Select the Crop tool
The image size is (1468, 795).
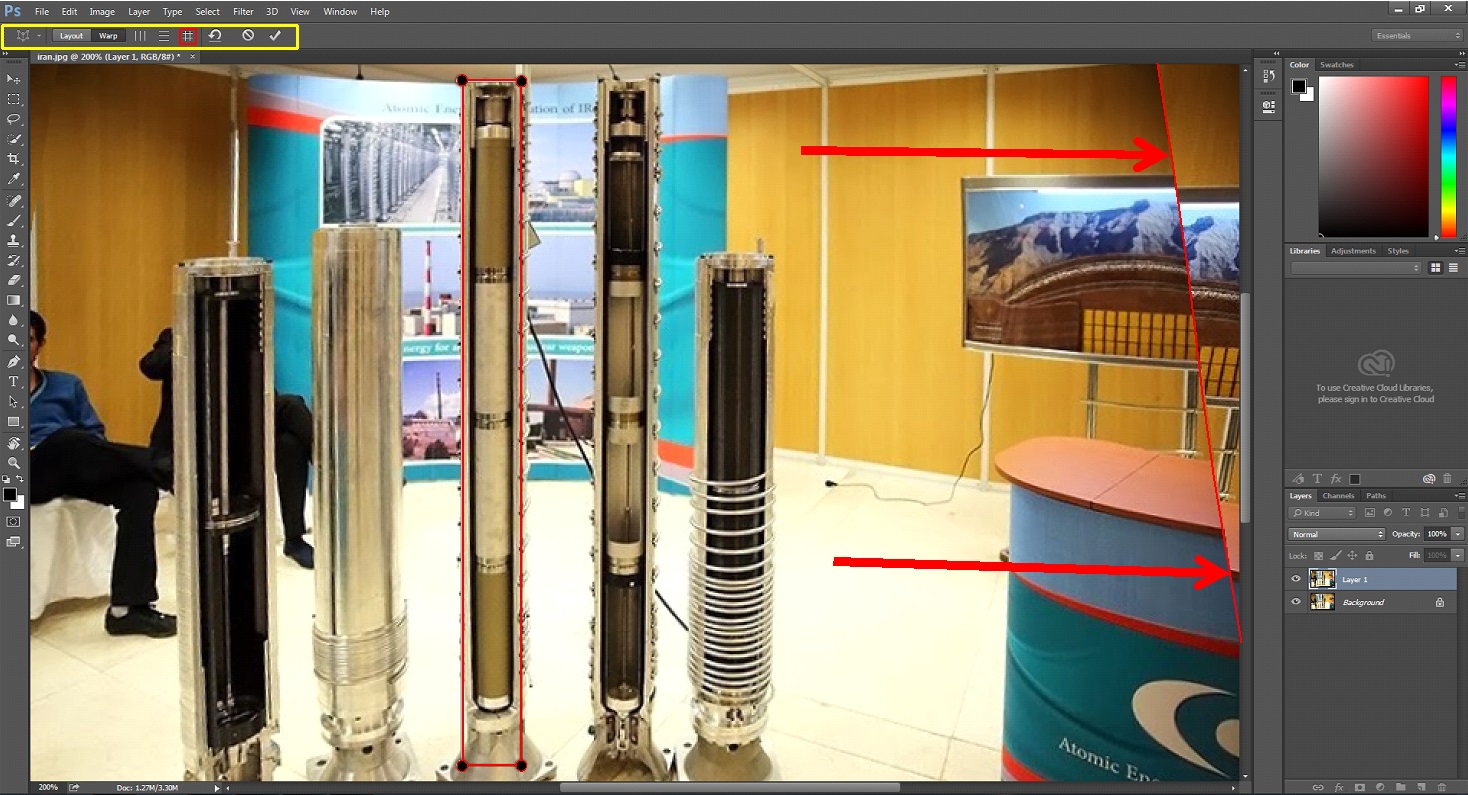[14, 159]
